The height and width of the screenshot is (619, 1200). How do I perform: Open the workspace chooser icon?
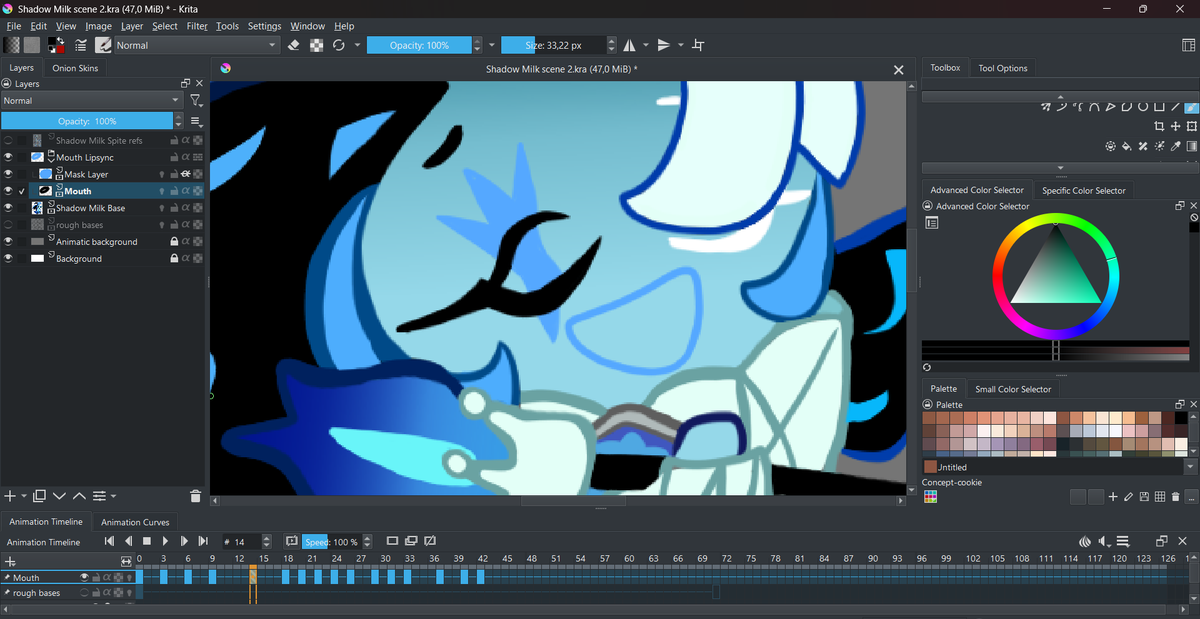point(1188,45)
